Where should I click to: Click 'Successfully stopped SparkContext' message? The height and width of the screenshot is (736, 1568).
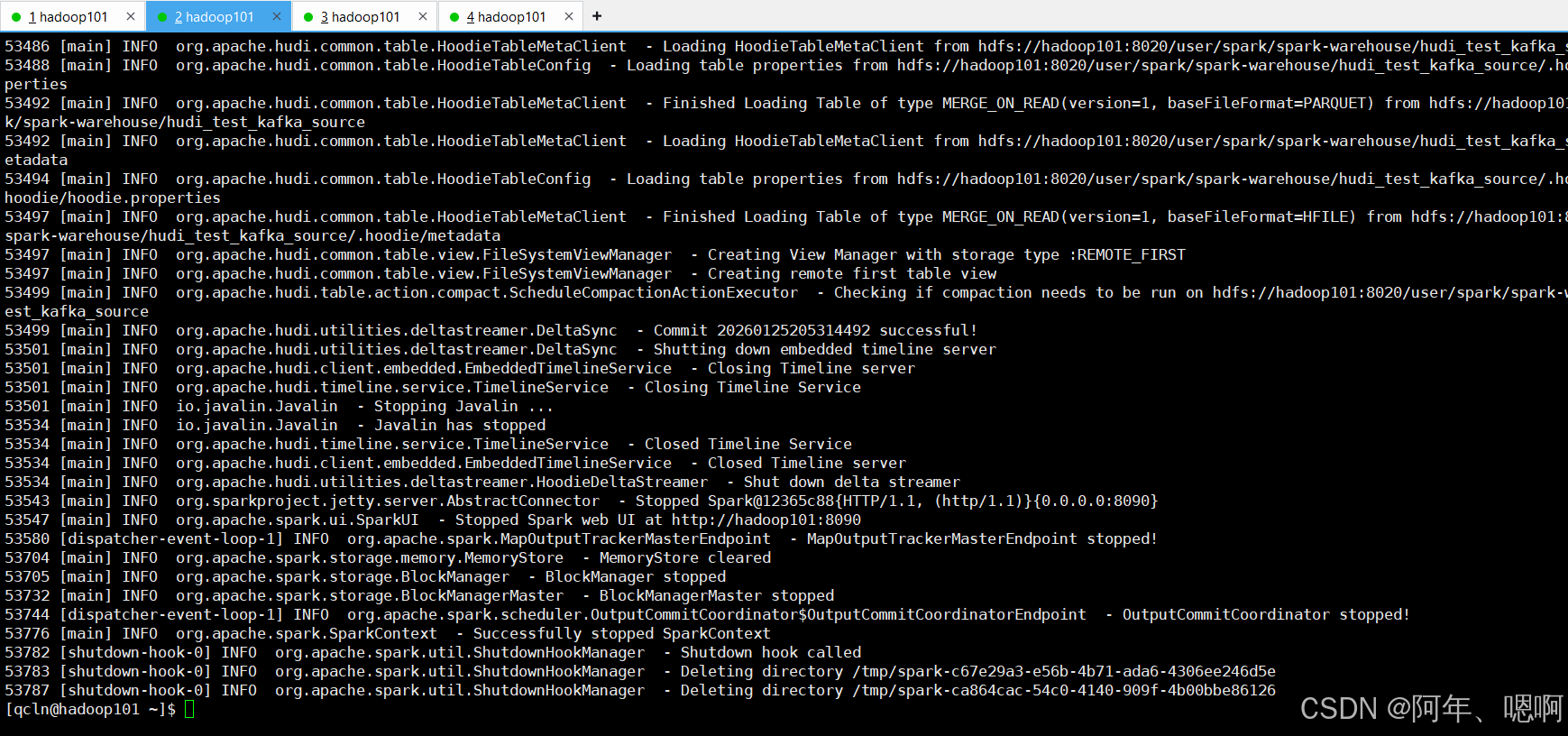(622, 633)
